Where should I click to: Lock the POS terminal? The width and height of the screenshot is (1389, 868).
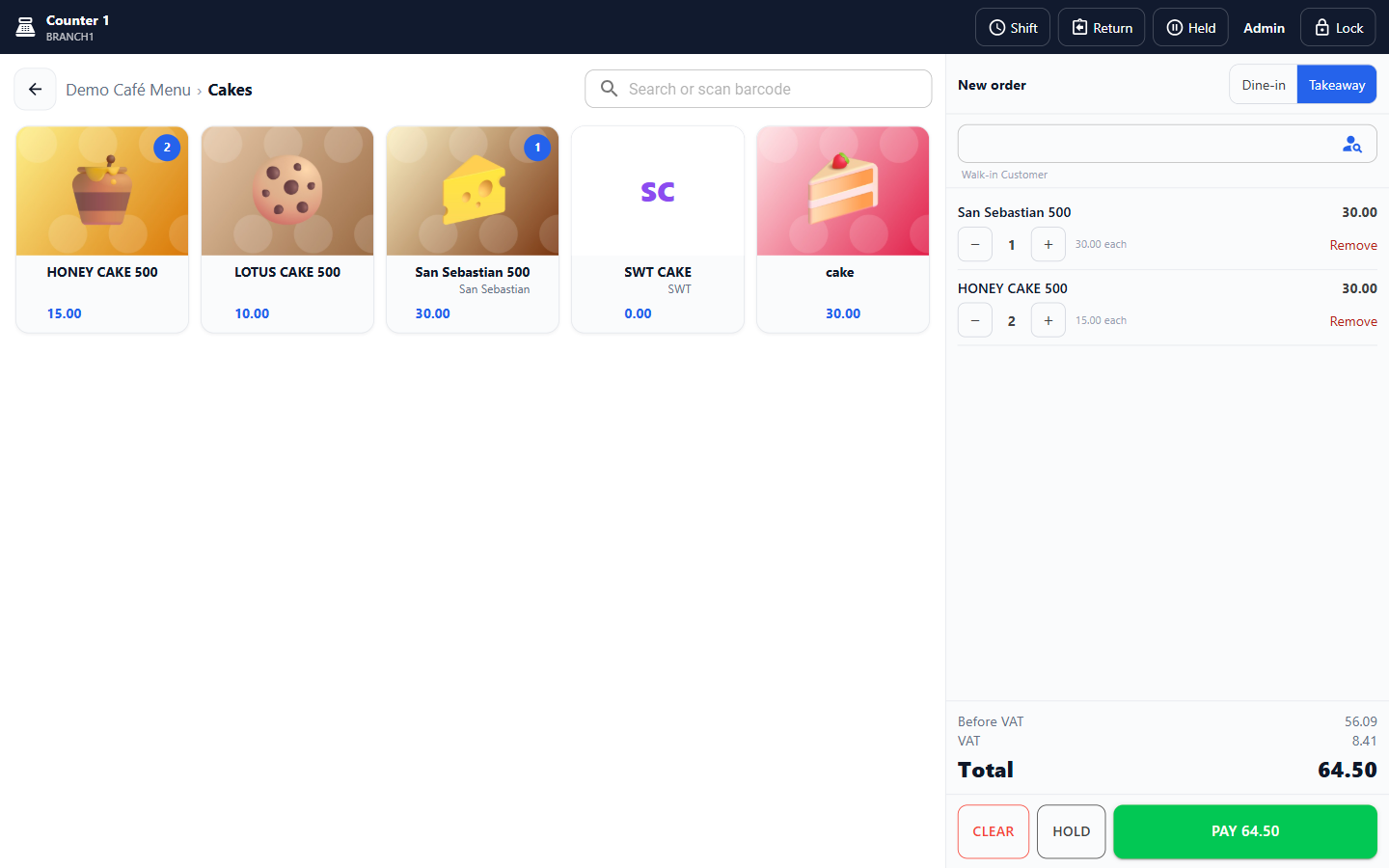[x=1338, y=28]
